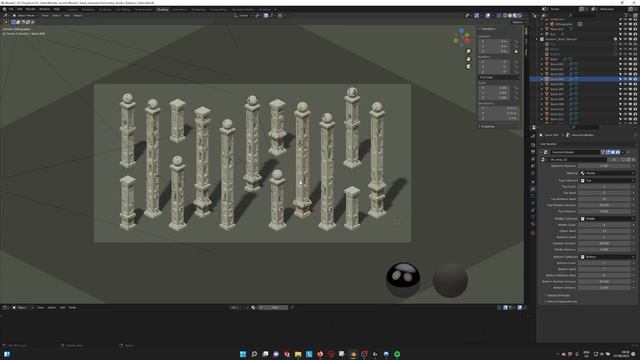Open the Material properties tab
Viewport: 640px width, 360px height.
tap(533, 224)
